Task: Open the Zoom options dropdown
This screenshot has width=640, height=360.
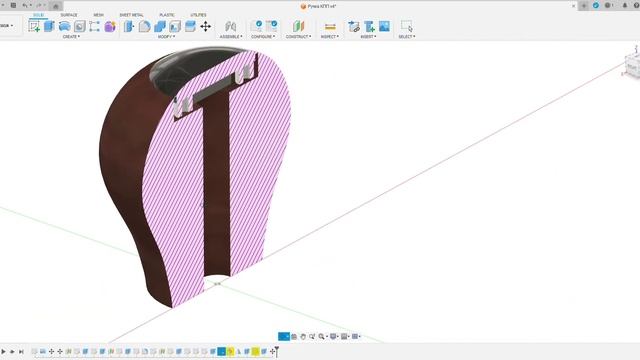Action: point(323,336)
